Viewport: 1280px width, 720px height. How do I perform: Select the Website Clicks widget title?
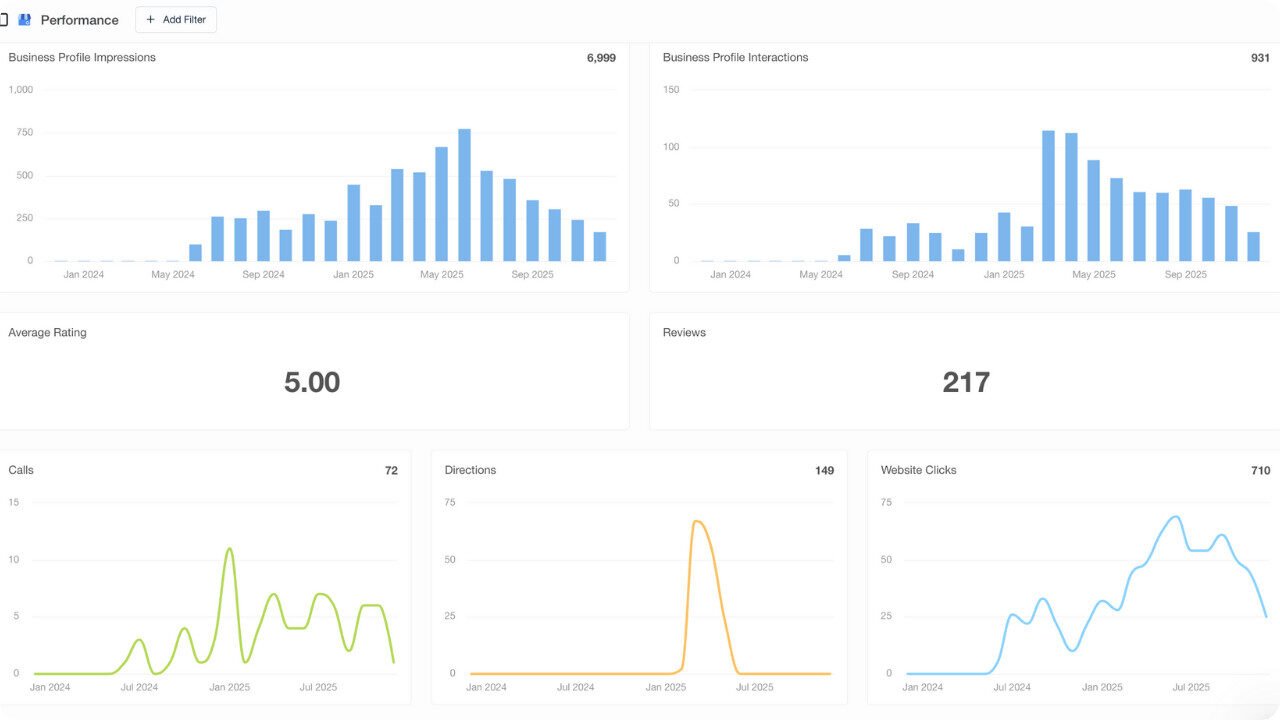[918, 470]
